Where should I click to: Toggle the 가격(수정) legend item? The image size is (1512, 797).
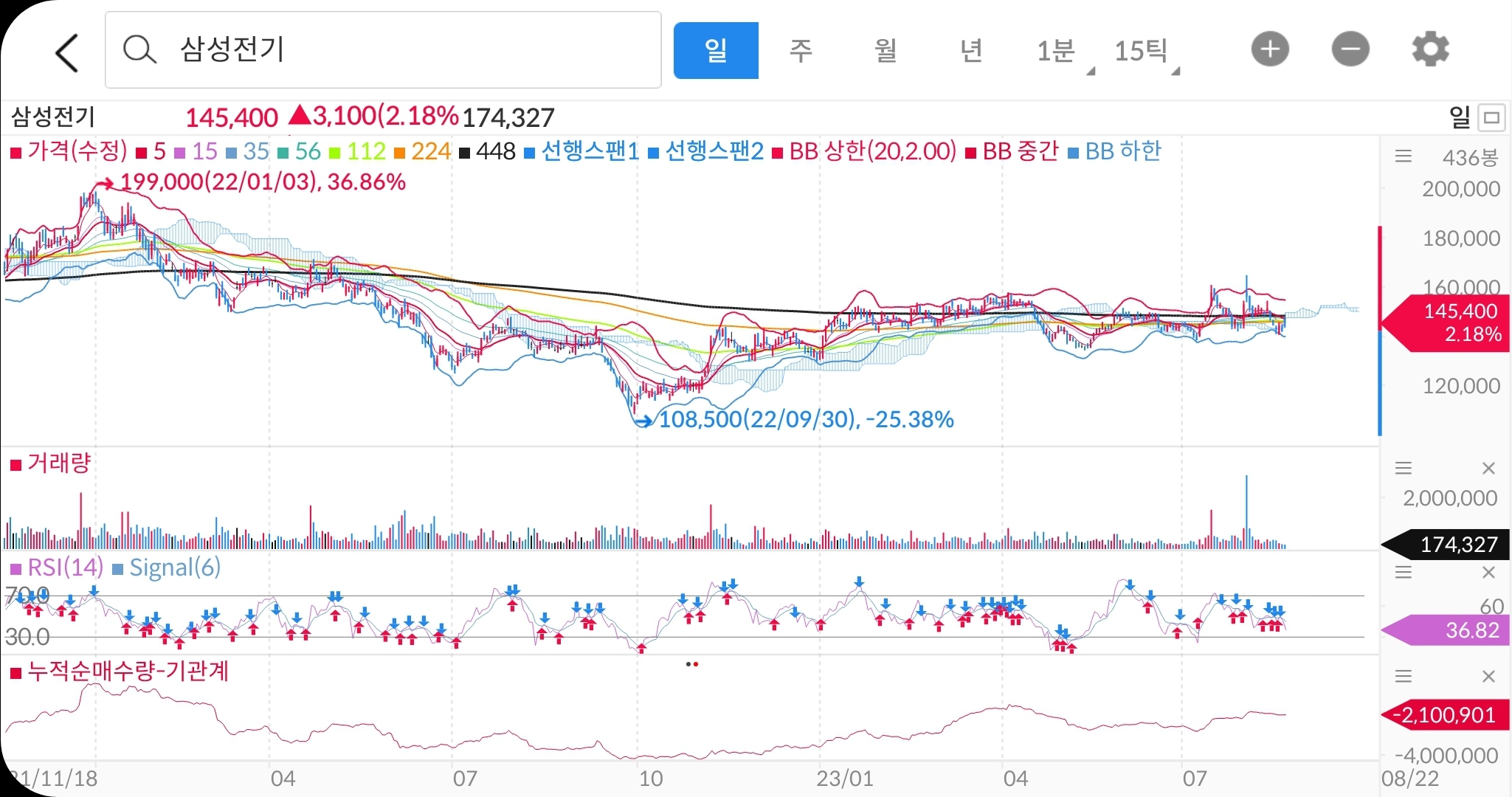69,151
